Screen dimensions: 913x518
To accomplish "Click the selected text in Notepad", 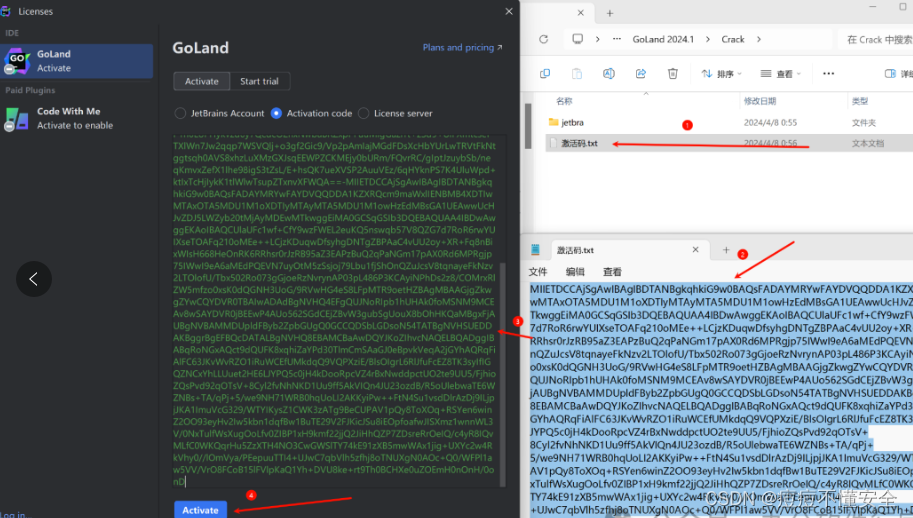I will click(x=721, y=399).
